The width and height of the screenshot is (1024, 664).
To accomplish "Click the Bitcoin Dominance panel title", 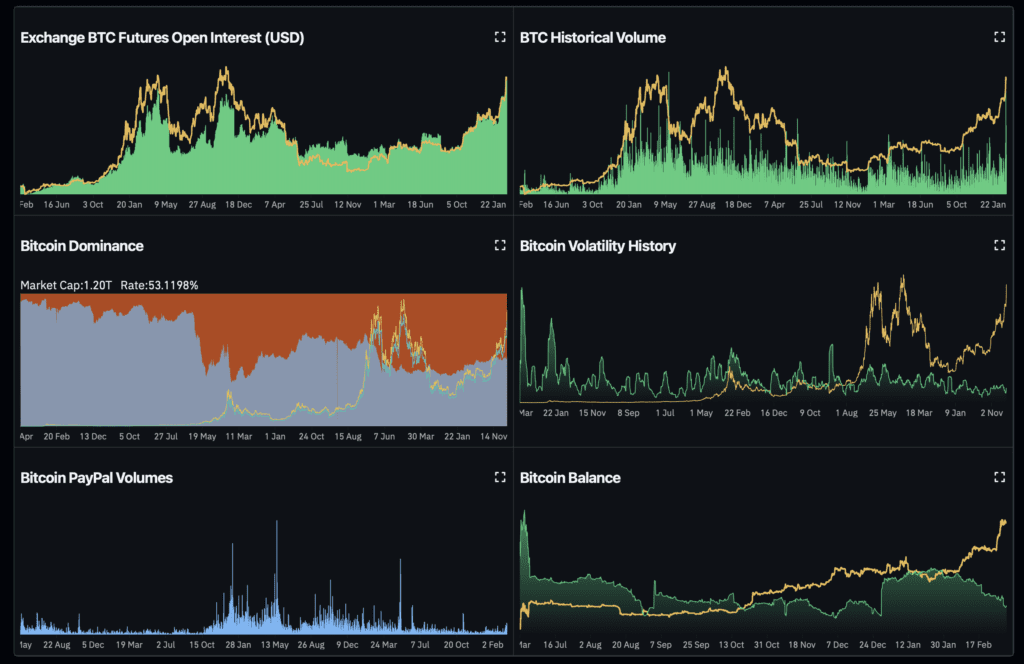I will [x=82, y=246].
